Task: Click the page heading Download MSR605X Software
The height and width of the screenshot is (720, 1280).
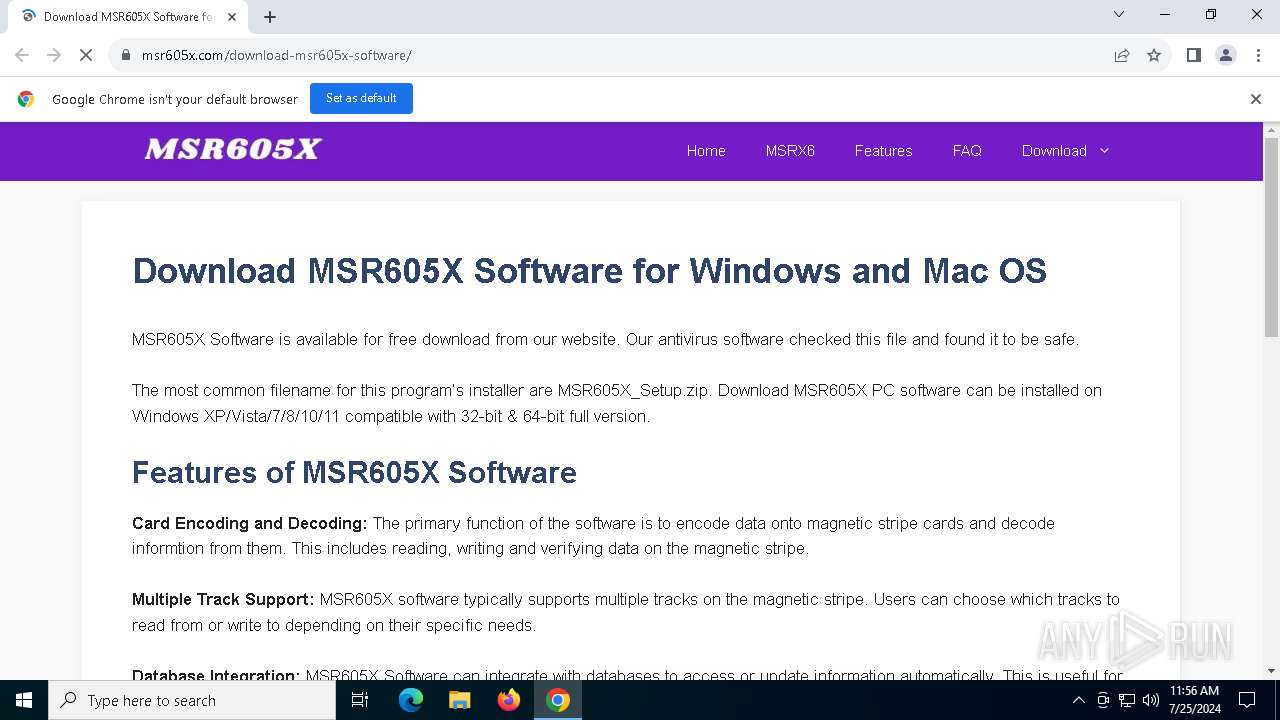Action: [x=589, y=271]
